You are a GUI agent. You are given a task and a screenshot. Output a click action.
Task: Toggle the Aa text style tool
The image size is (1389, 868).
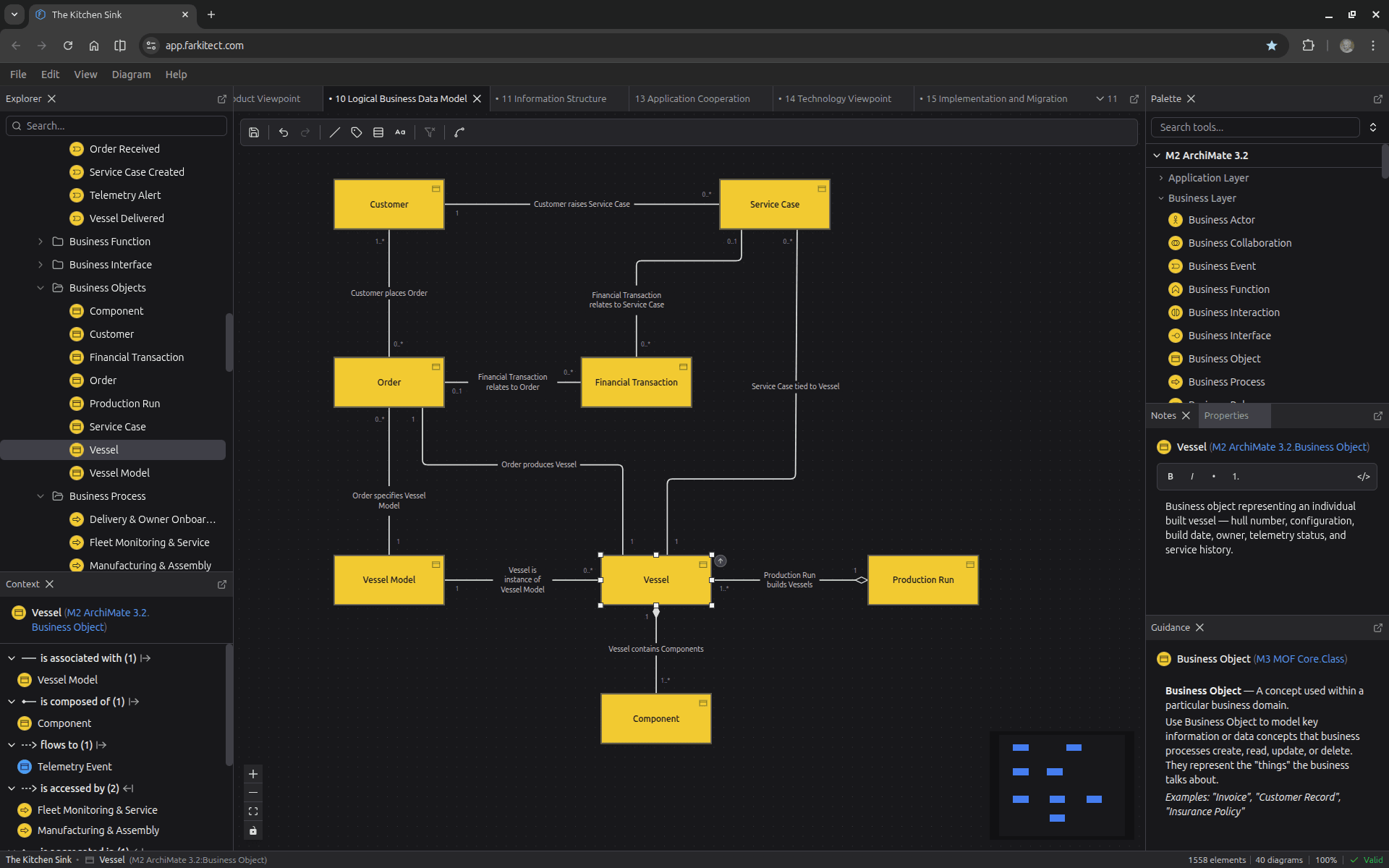[400, 132]
